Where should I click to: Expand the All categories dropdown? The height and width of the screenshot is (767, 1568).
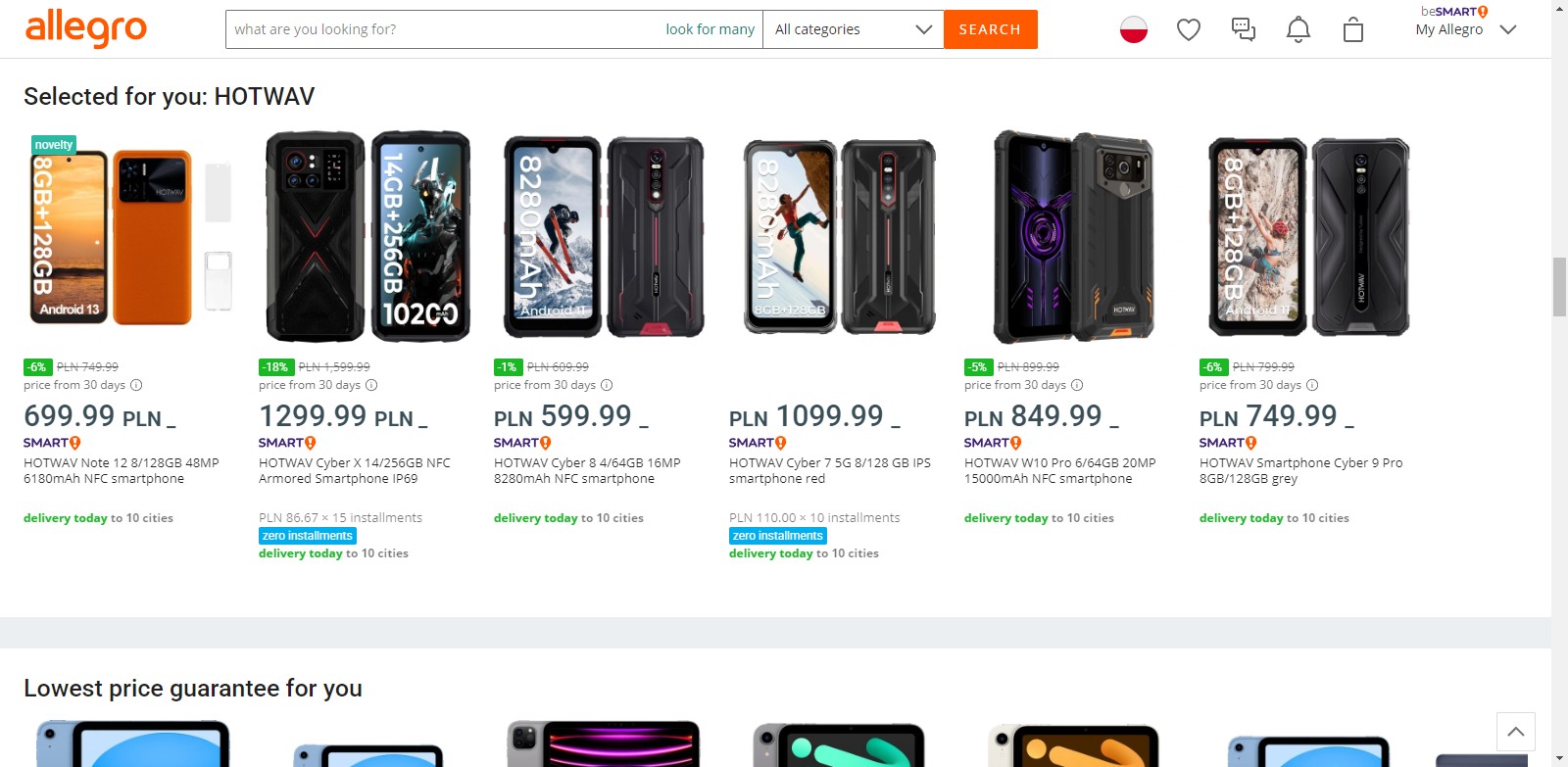(x=852, y=29)
